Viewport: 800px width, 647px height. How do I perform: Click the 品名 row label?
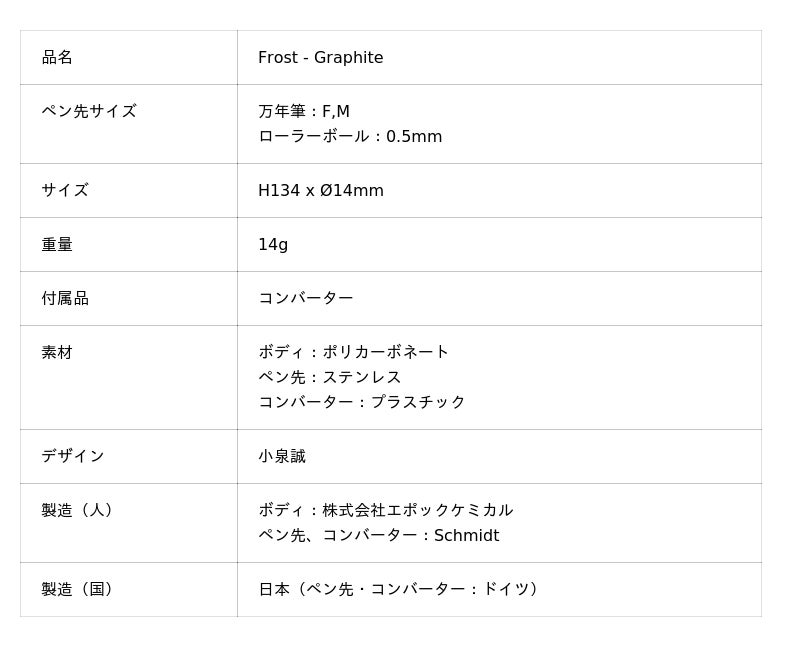pos(57,58)
